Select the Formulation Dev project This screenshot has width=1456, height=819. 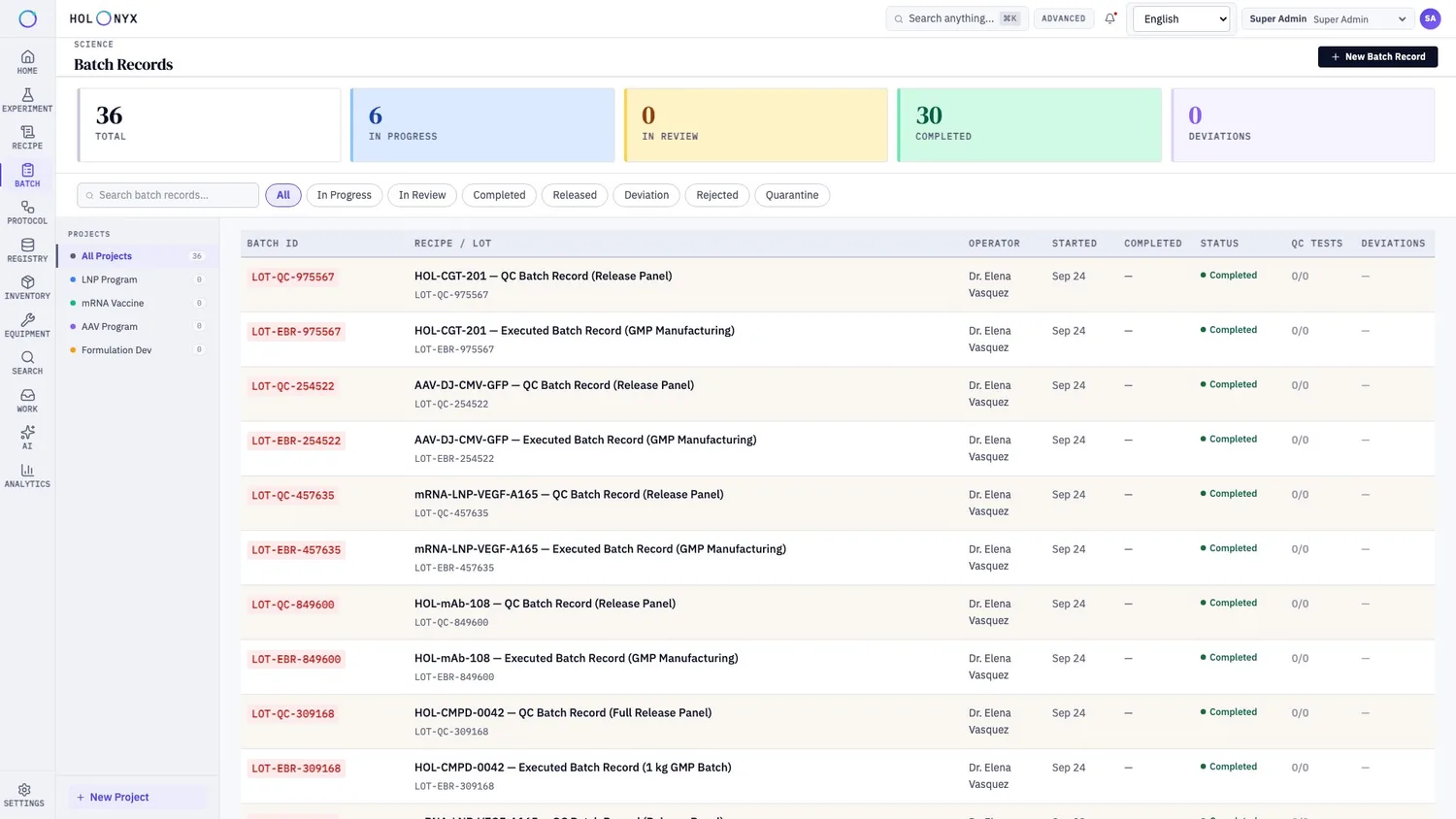(x=137, y=349)
